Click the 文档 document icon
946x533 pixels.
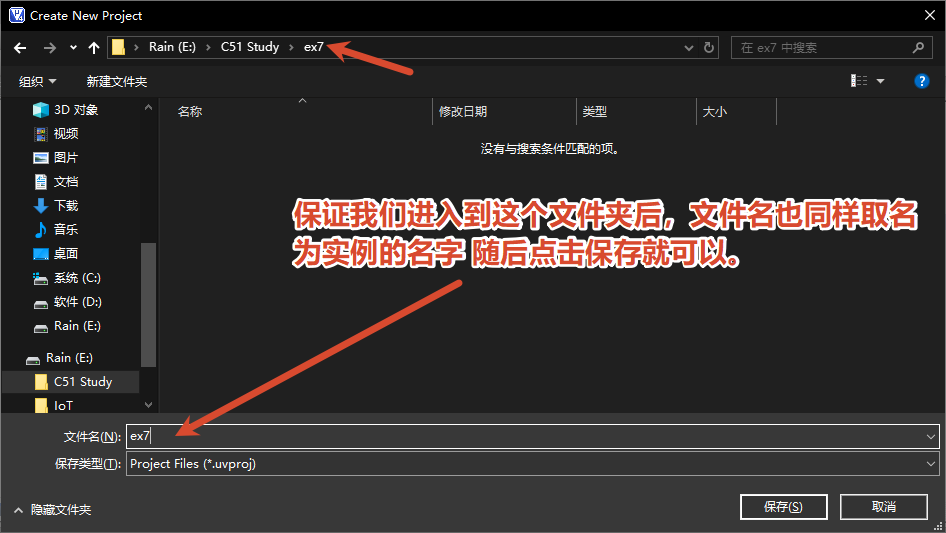(x=40, y=182)
